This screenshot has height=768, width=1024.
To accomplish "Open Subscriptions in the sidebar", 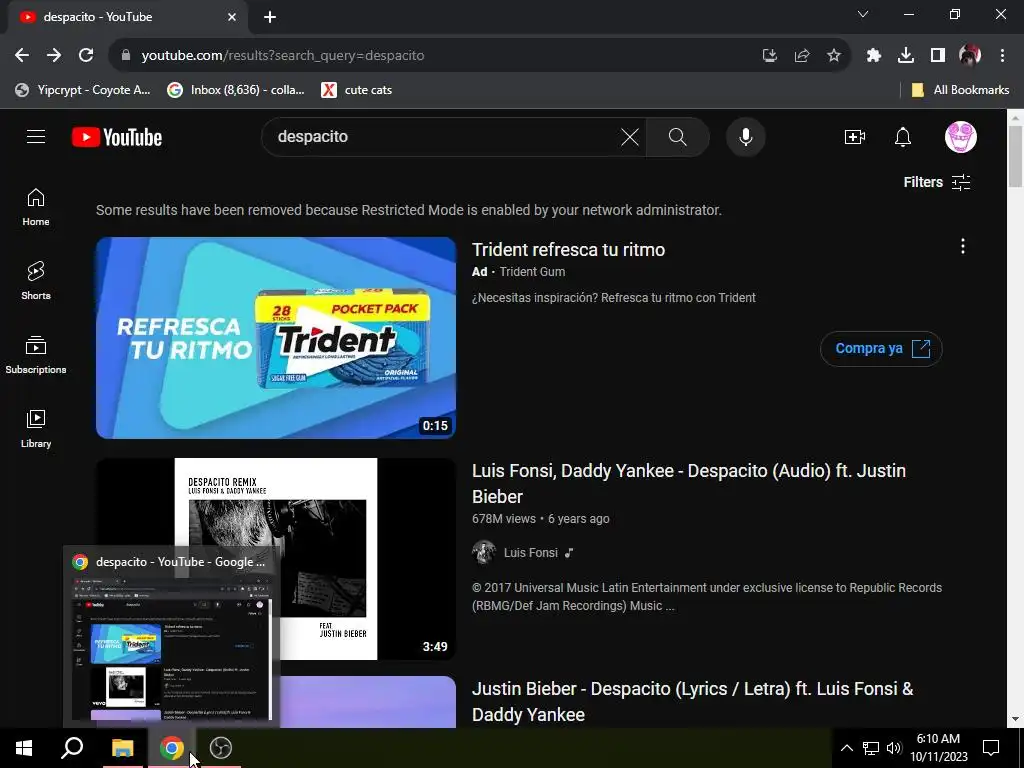I will tap(36, 355).
